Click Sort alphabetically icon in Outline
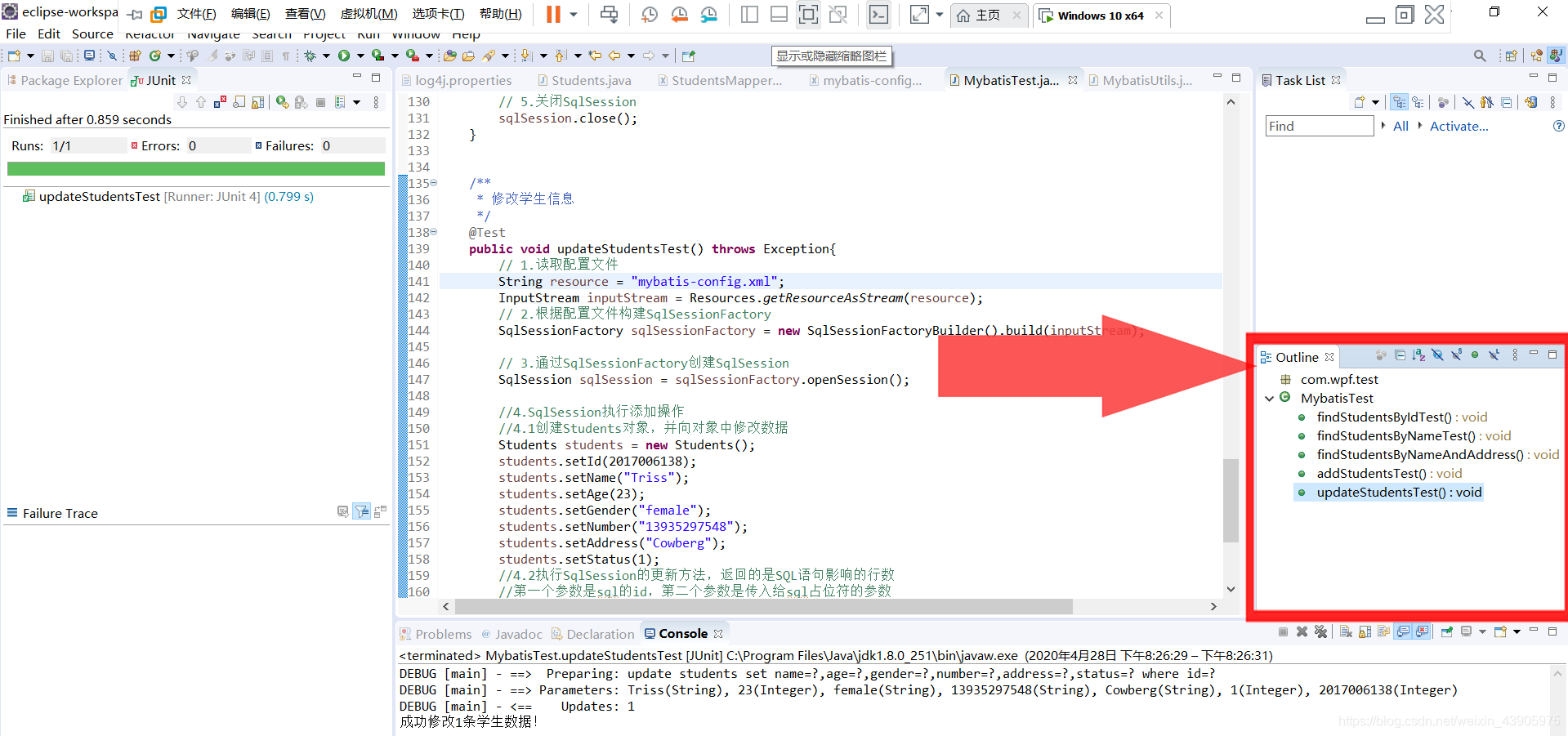Image resolution: width=1568 pixels, height=736 pixels. tap(1418, 355)
